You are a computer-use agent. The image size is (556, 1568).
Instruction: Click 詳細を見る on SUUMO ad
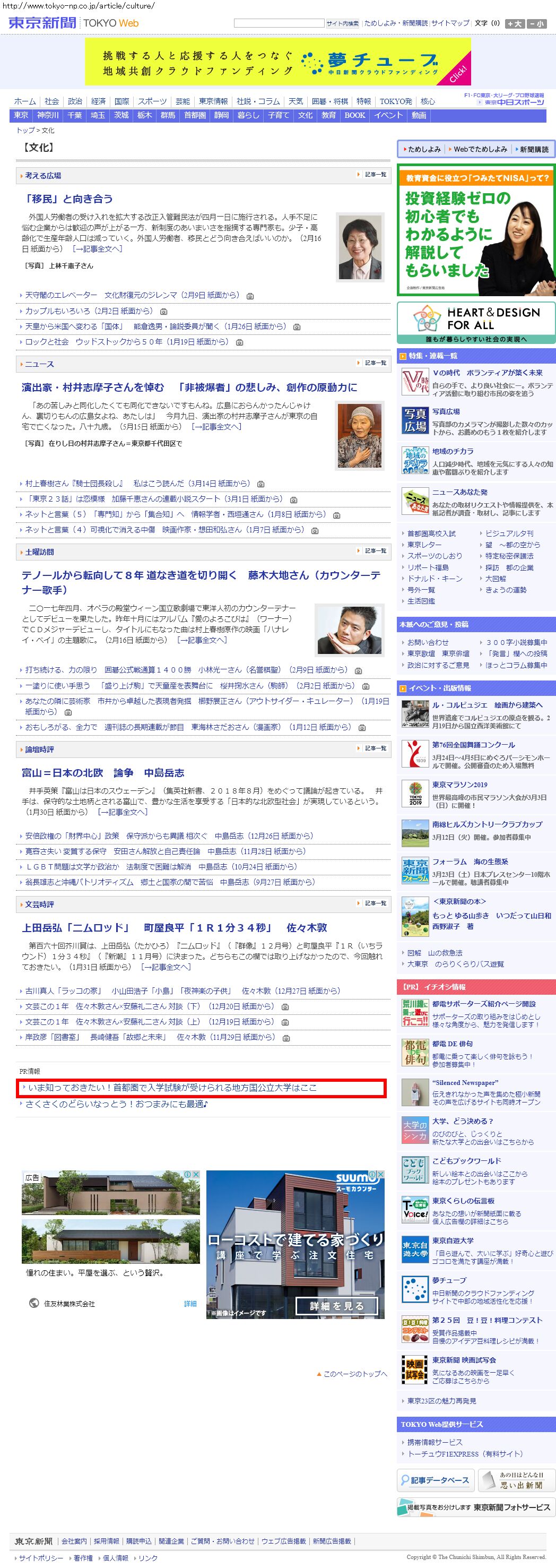[x=337, y=1306]
